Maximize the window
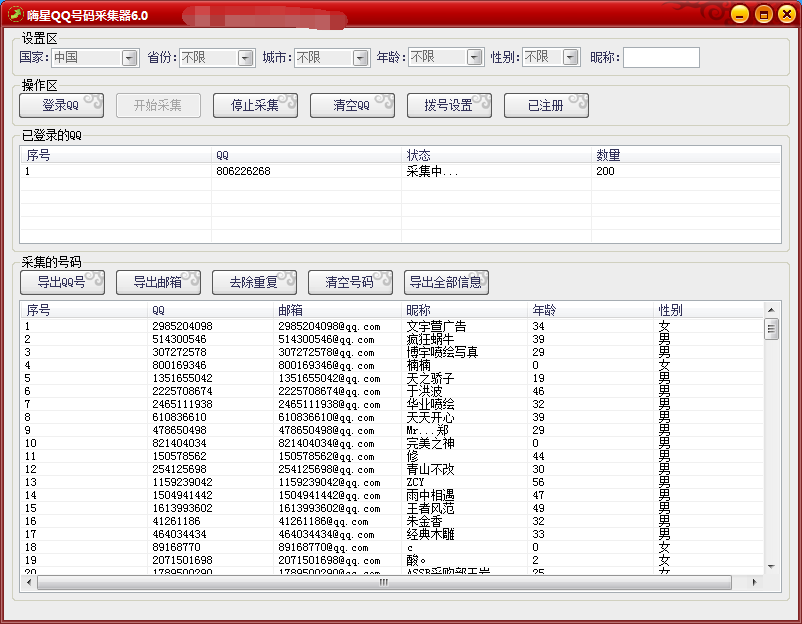Image resolution: width=802 pixels, height=624 pixels. click(764, 14)
